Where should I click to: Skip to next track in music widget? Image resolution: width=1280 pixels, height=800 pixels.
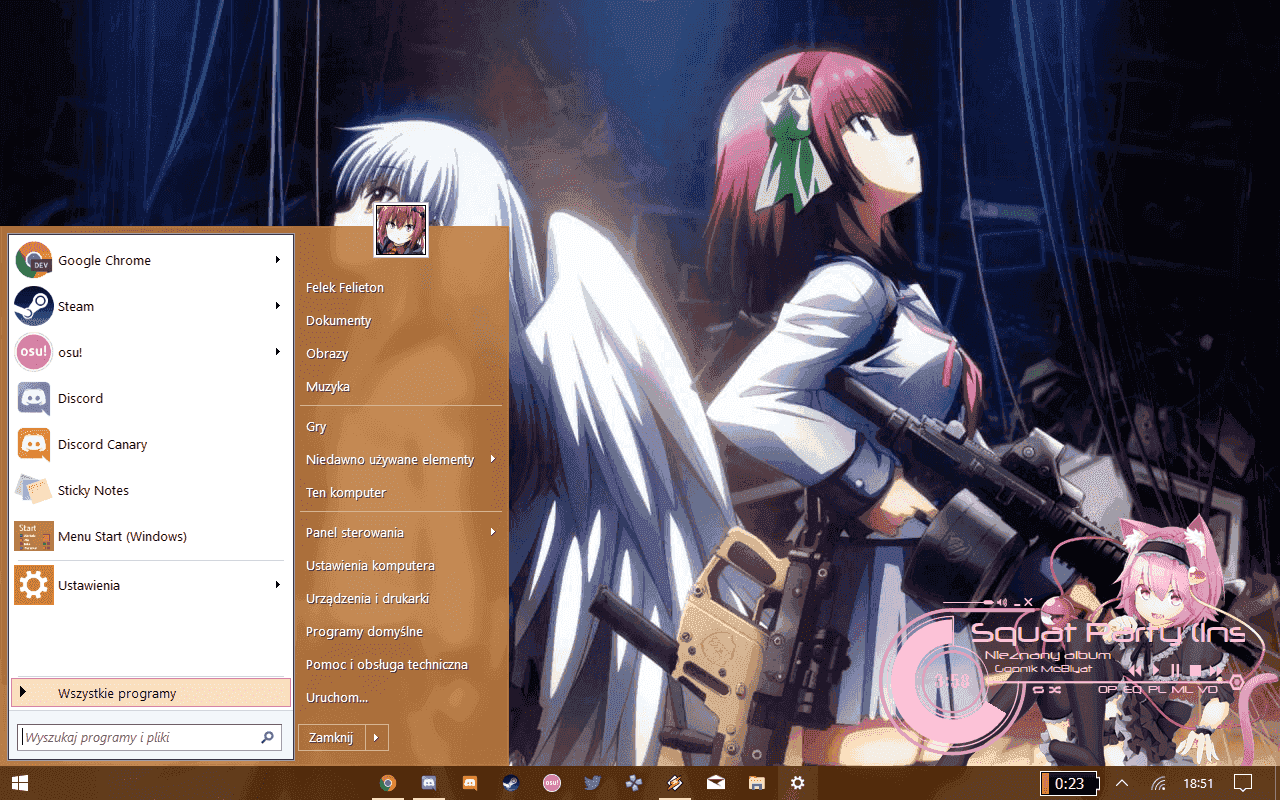point(1214,669)
